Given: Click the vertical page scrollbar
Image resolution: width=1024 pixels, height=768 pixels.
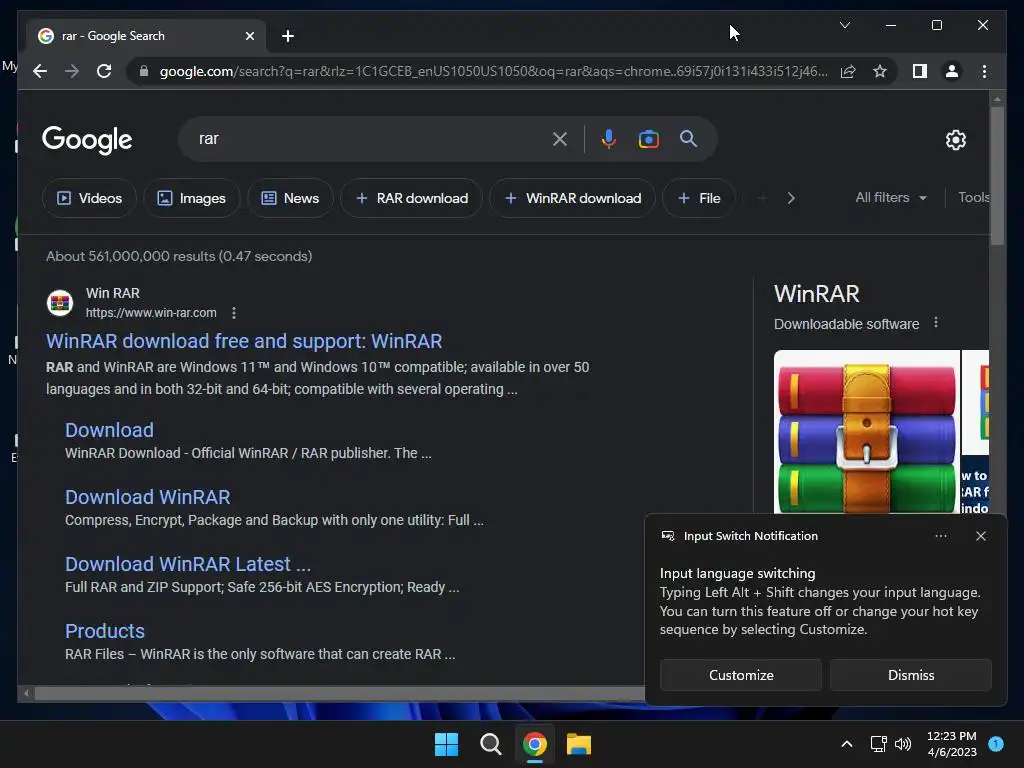Looking at the screenshot, I should click(x=997, y=176).
